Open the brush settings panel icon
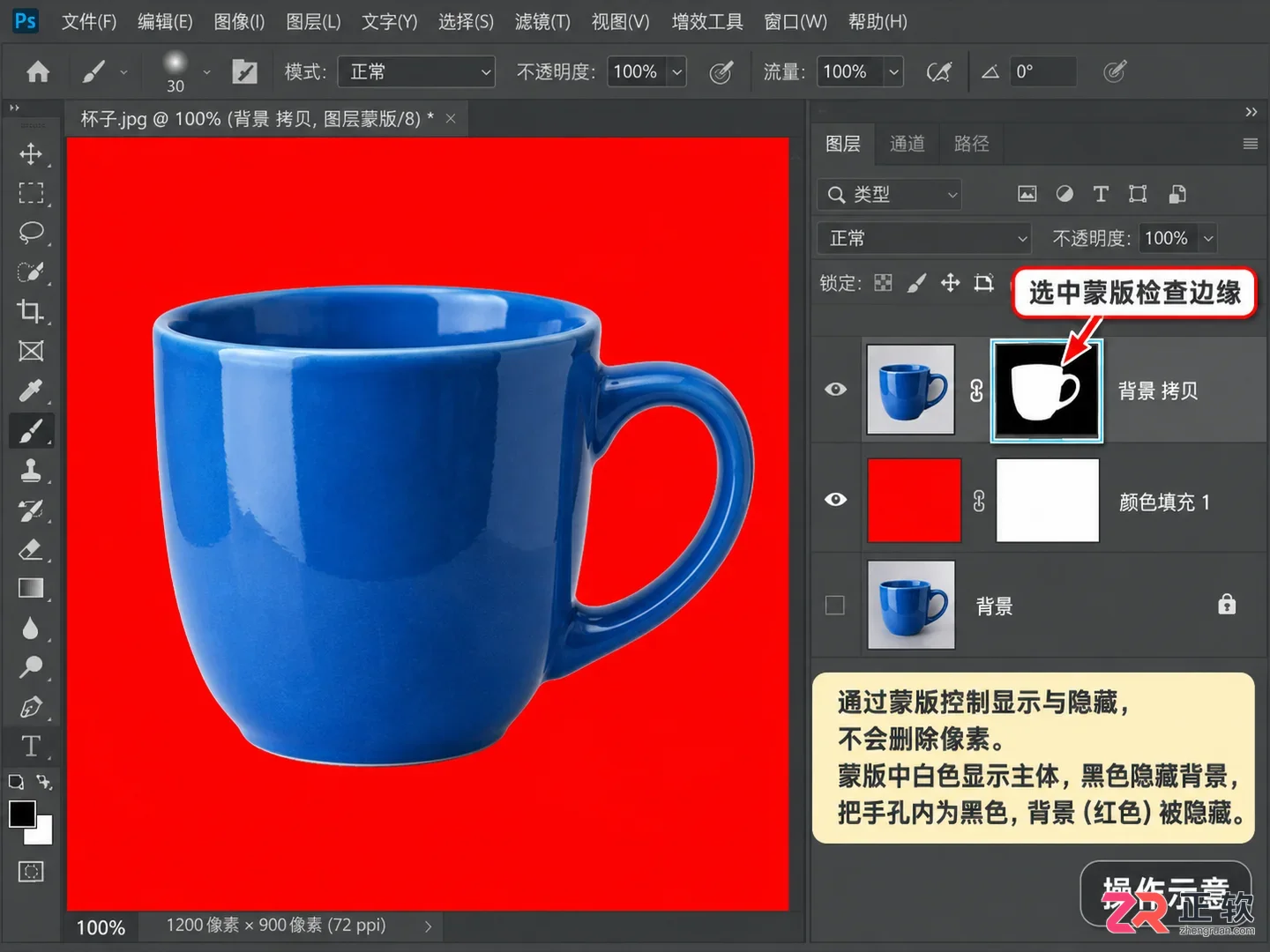Viewport: 1270px width, 952px height. tap(244, 71)
